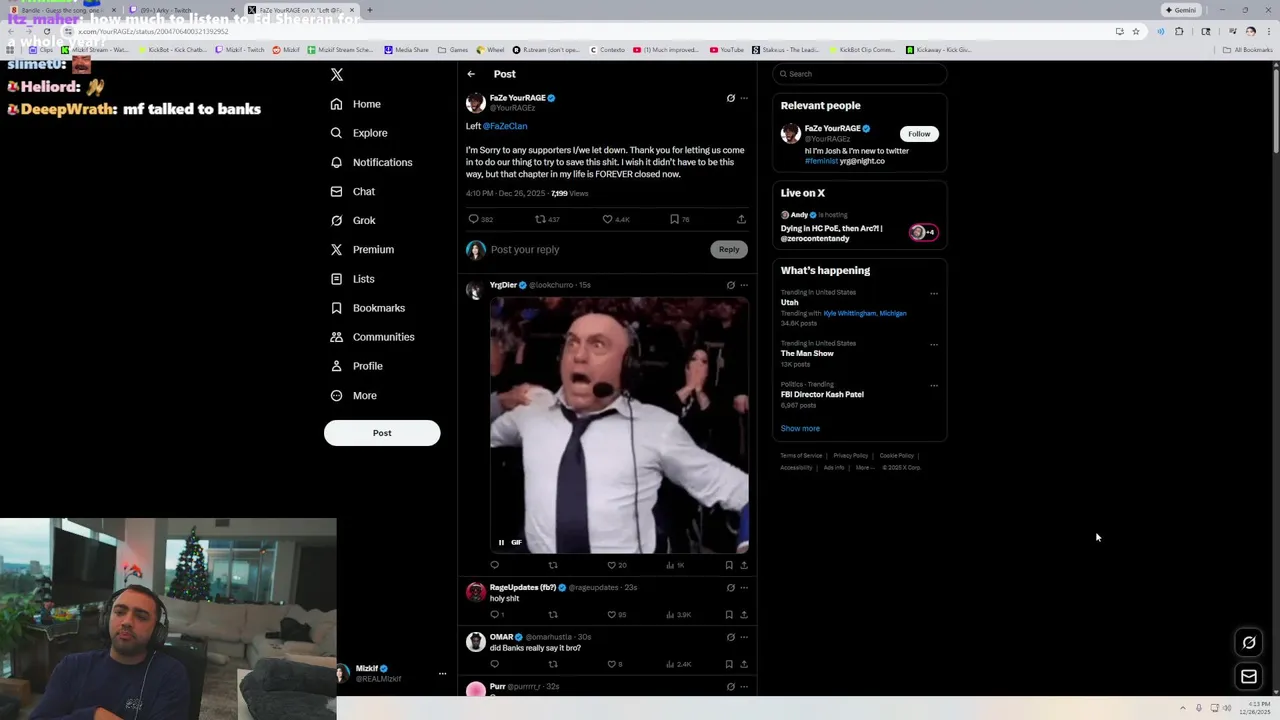Open more options for The Man Show trend
Viewport: 1280px width, 720px height.
[x=934, y=345]
